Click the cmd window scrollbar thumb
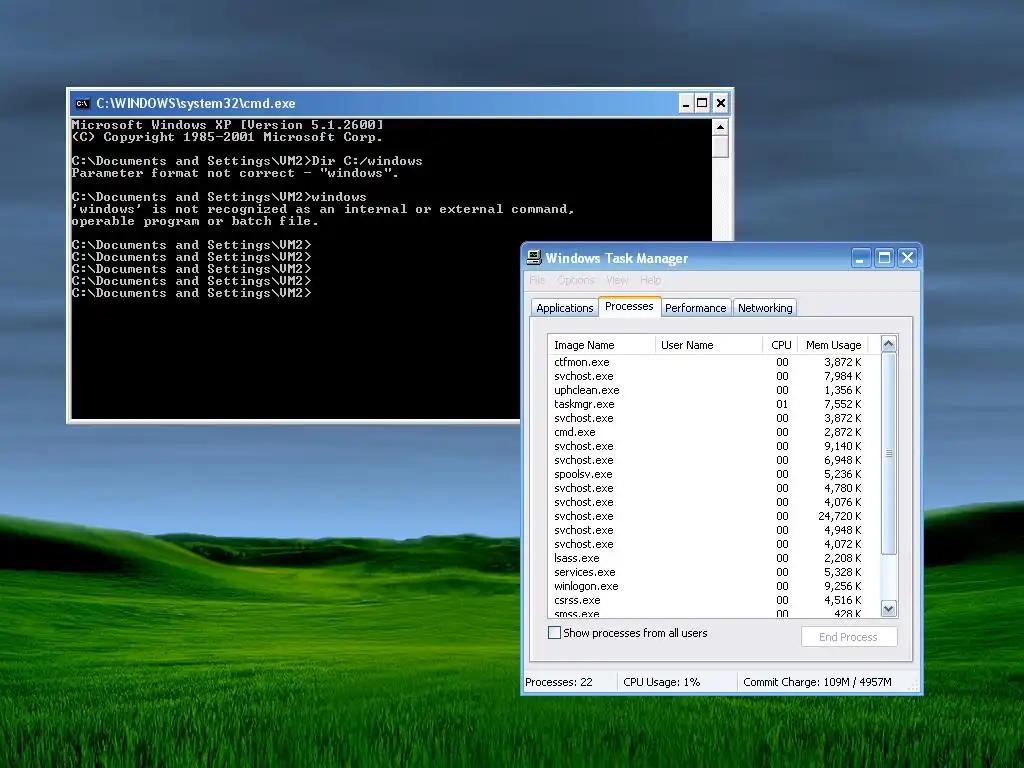The image size is (1024, 768). point(720,146)
